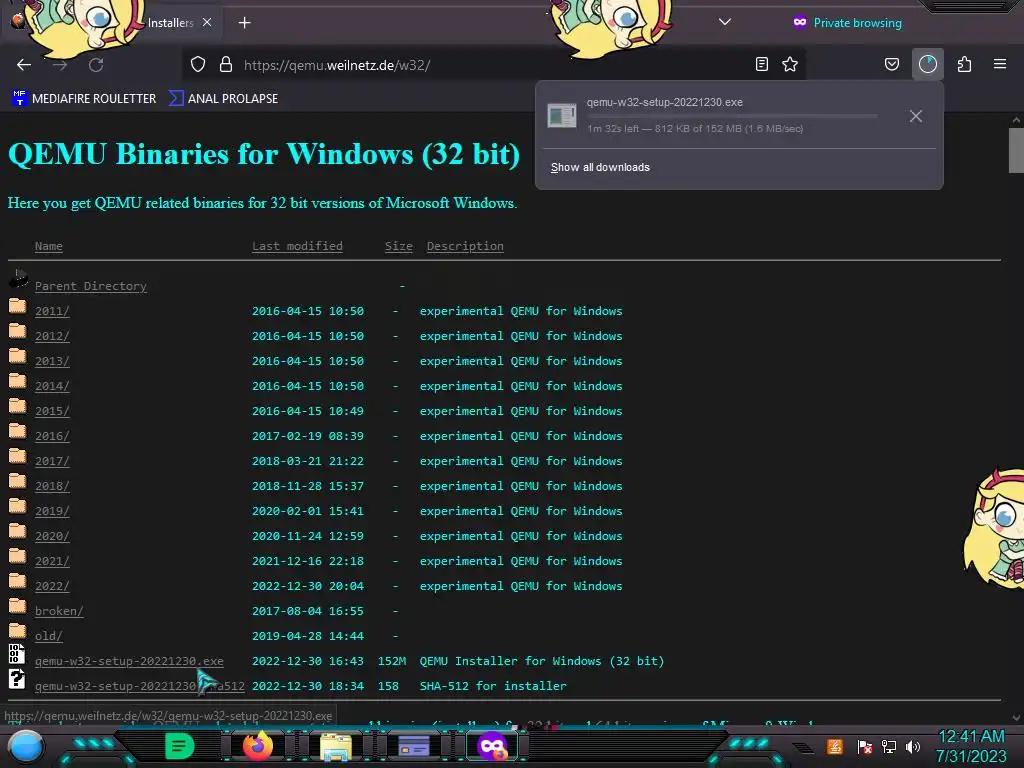
Task: Open the MEDIAFIRE ROULETTER bookmark
Action: [x=84, y=99]
